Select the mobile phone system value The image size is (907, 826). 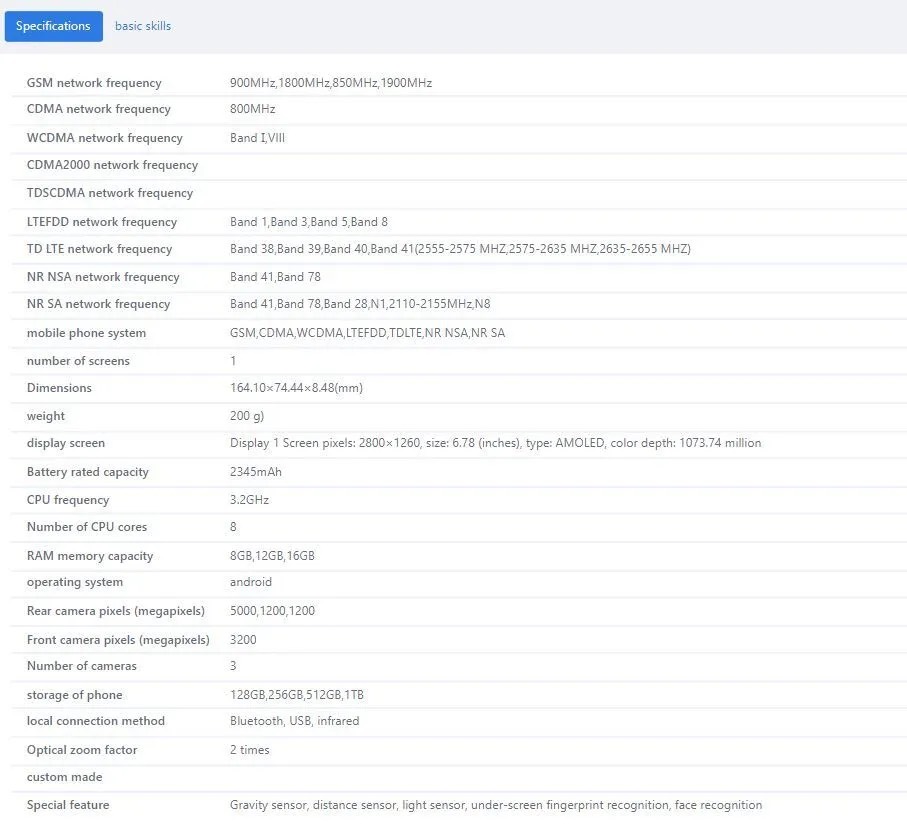(x=367, y=333)
